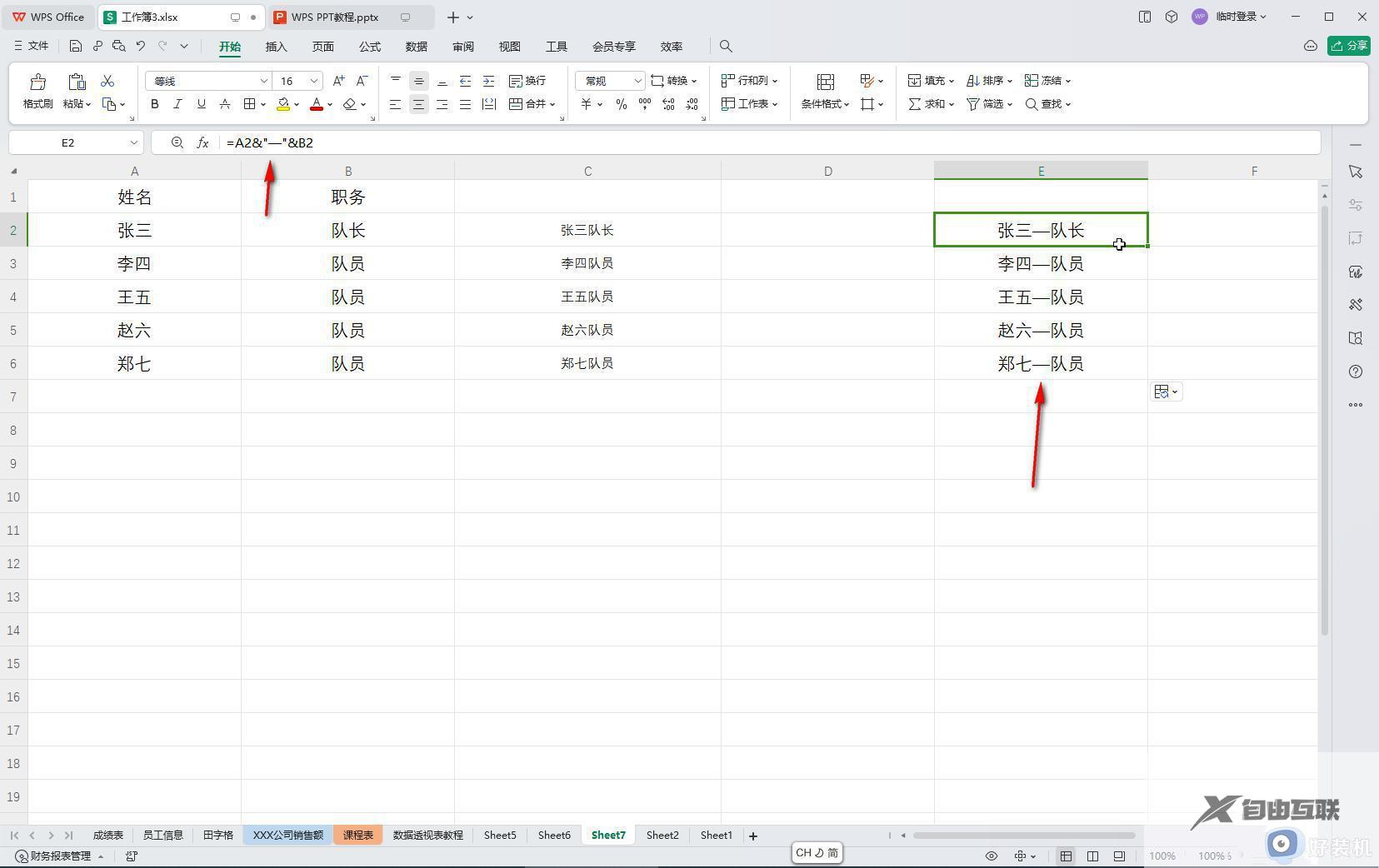Screen dimensions: 1379x868
Task: Decrease font size with A- icon
Action: point(362,81)
